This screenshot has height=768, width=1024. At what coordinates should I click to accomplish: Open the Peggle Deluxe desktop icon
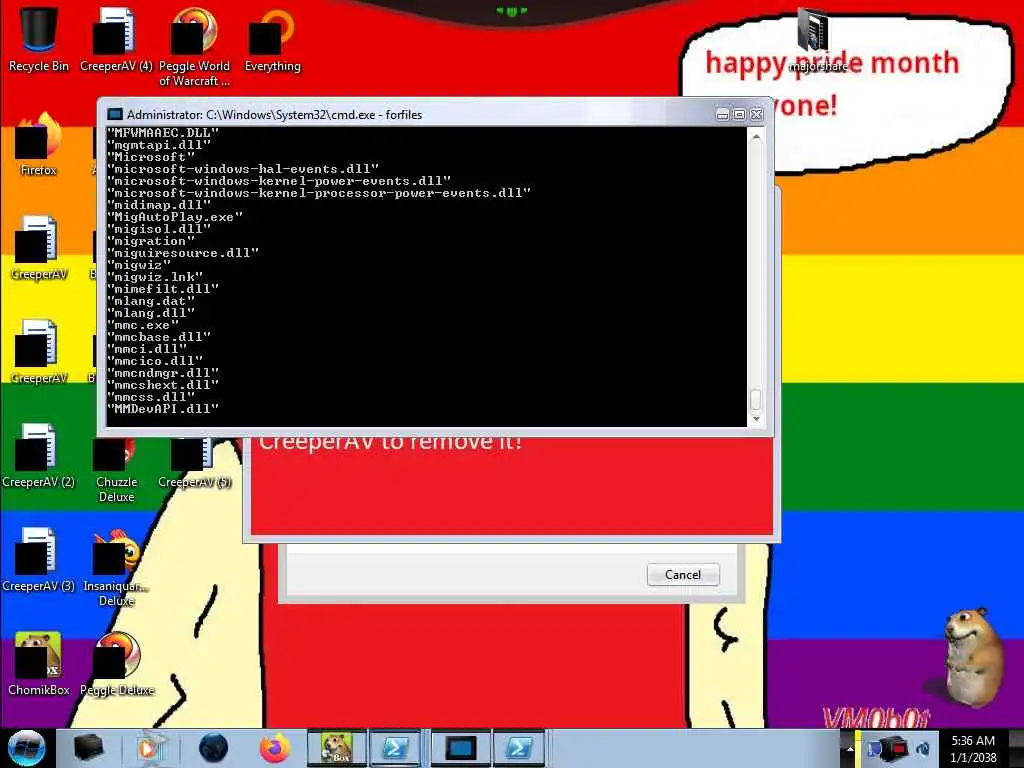(x=116, y=664)
